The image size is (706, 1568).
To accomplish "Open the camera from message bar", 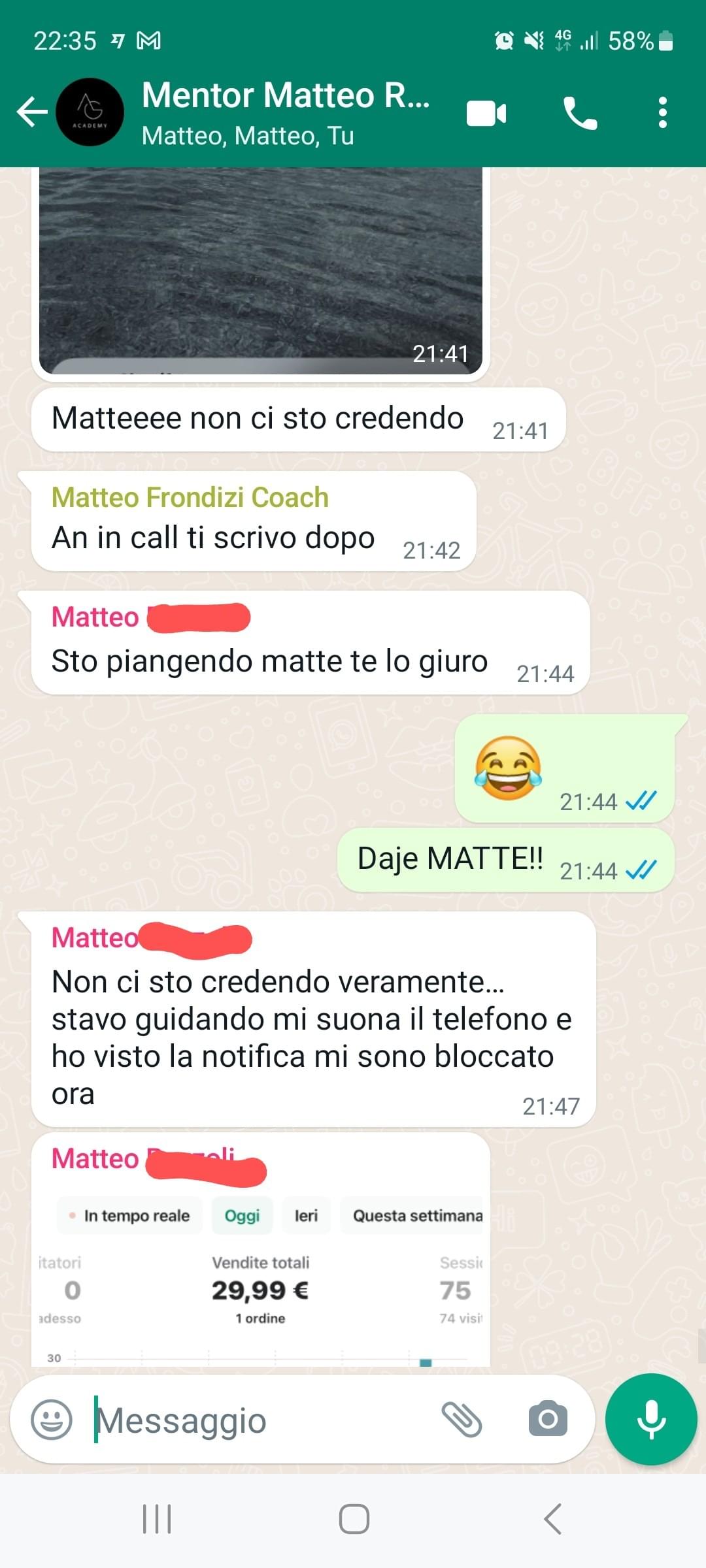I will click(548, 1419).
